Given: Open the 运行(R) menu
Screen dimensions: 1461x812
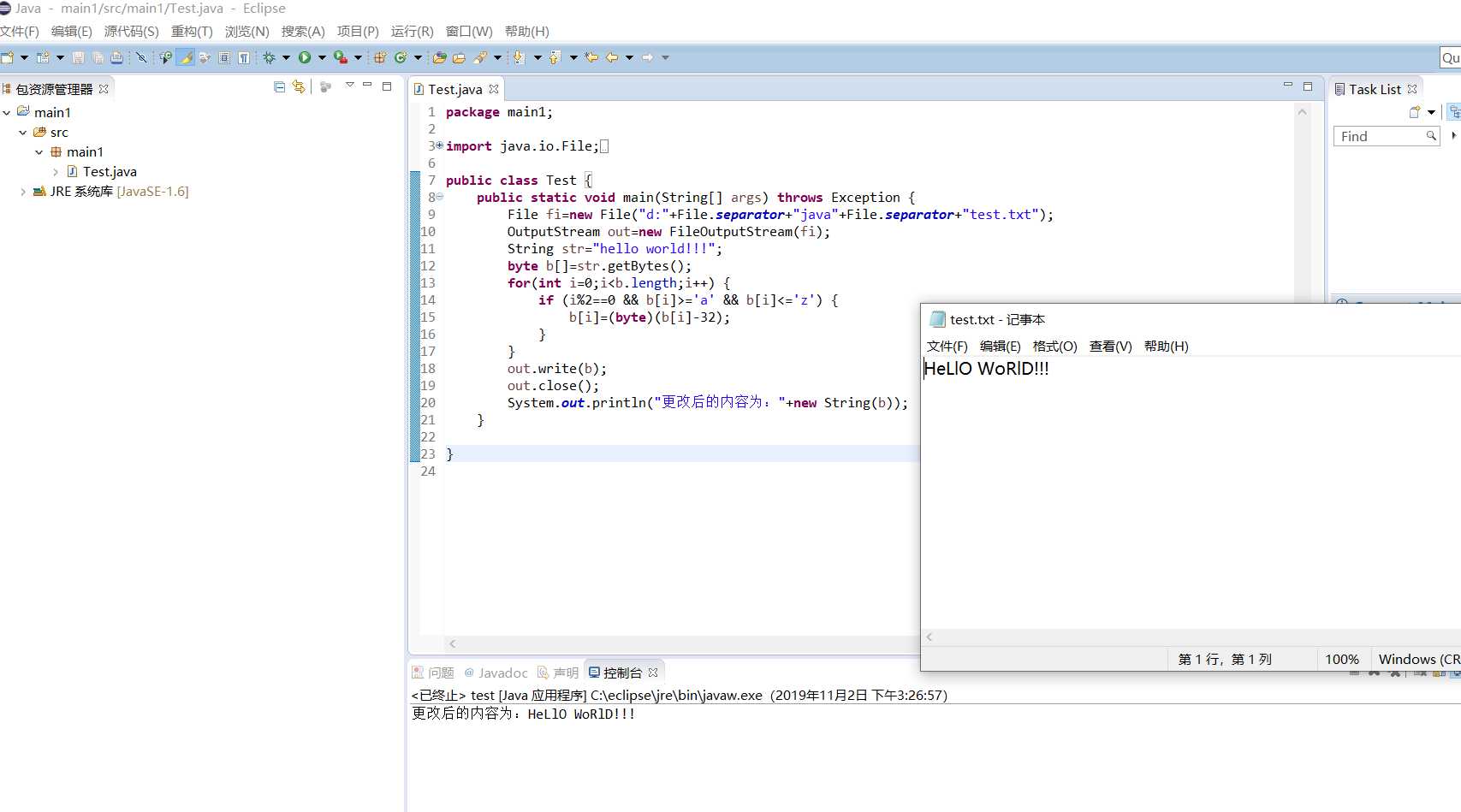Looking at the screenshot, I should click(412, 32).
